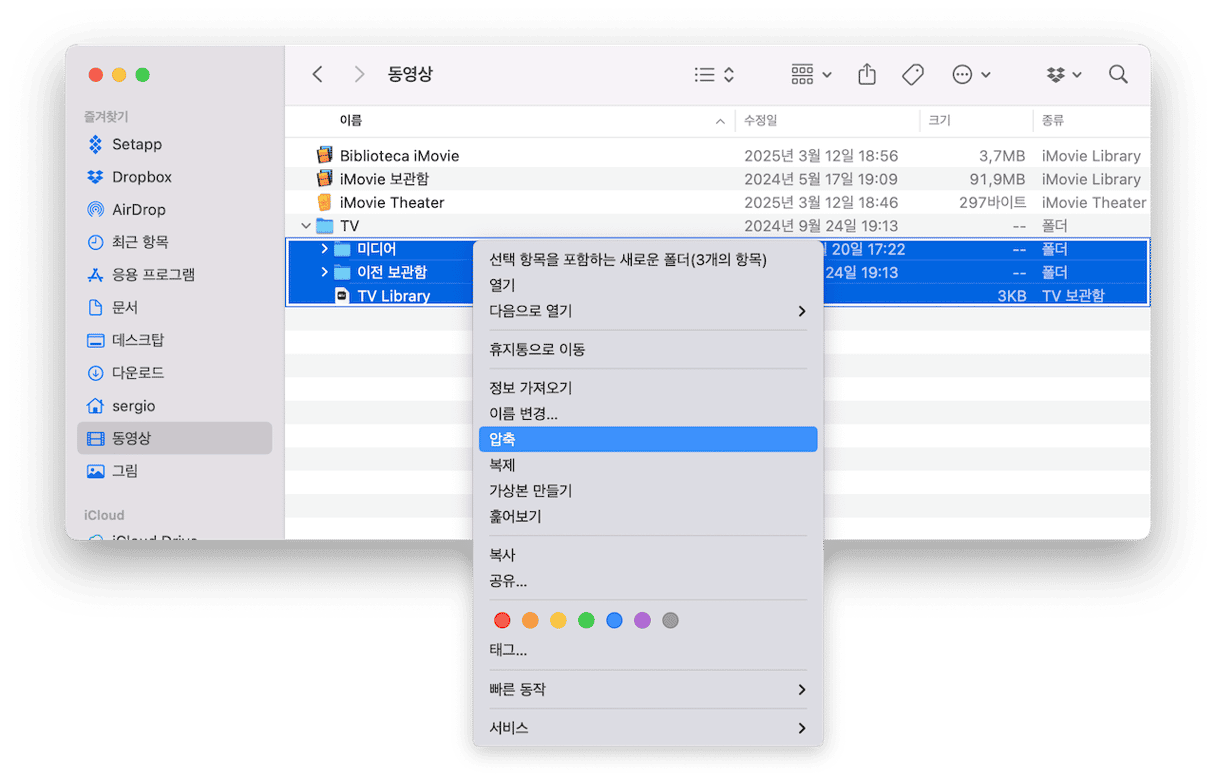The height and width of the screenshot is (778, 1216).
Task: Expand the 이전 보관함 folder
Action: click(324, 272)
